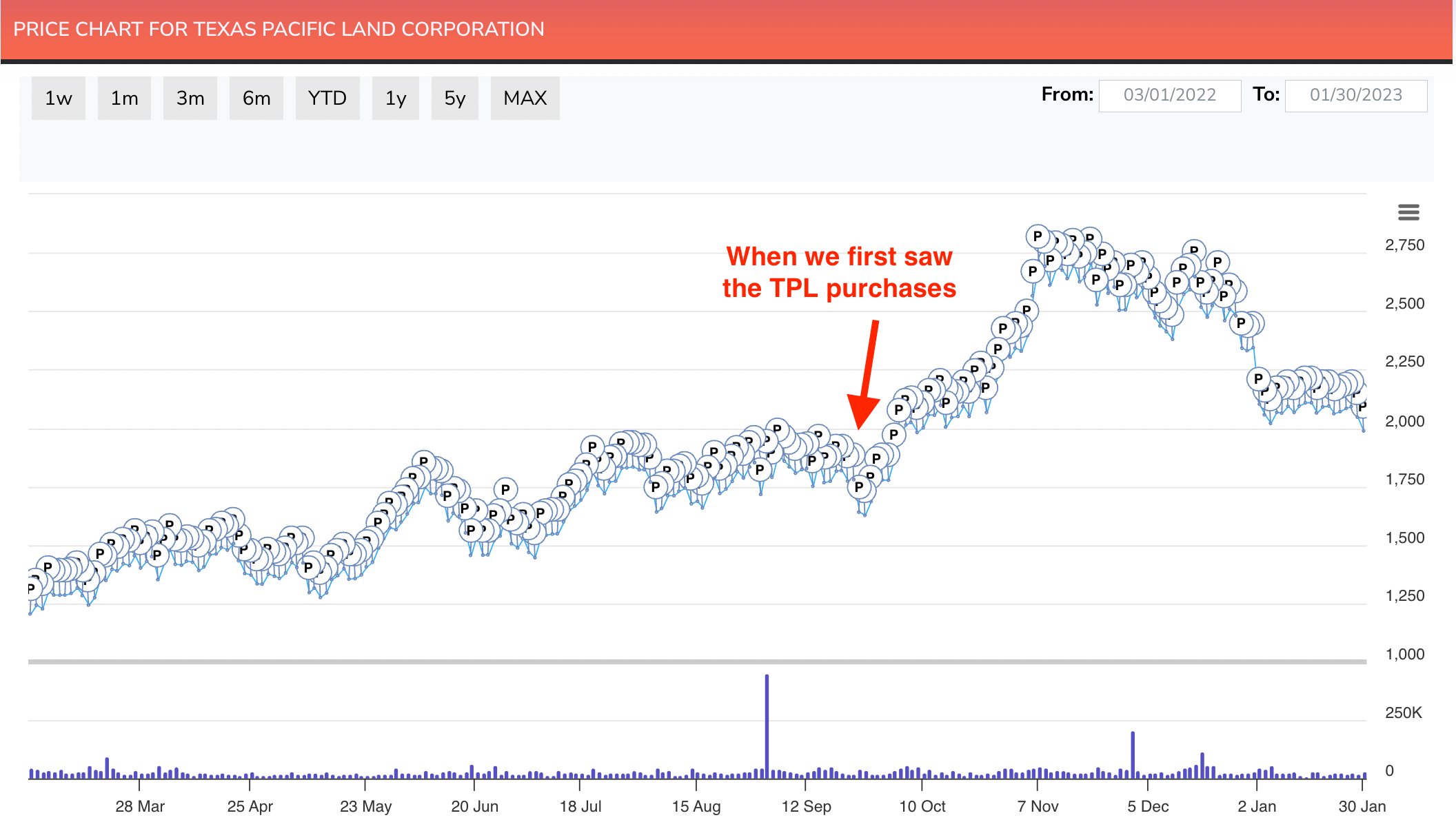
Task: Choose the 1y range button
Action: pyautogui.click(x=395, y=99)
